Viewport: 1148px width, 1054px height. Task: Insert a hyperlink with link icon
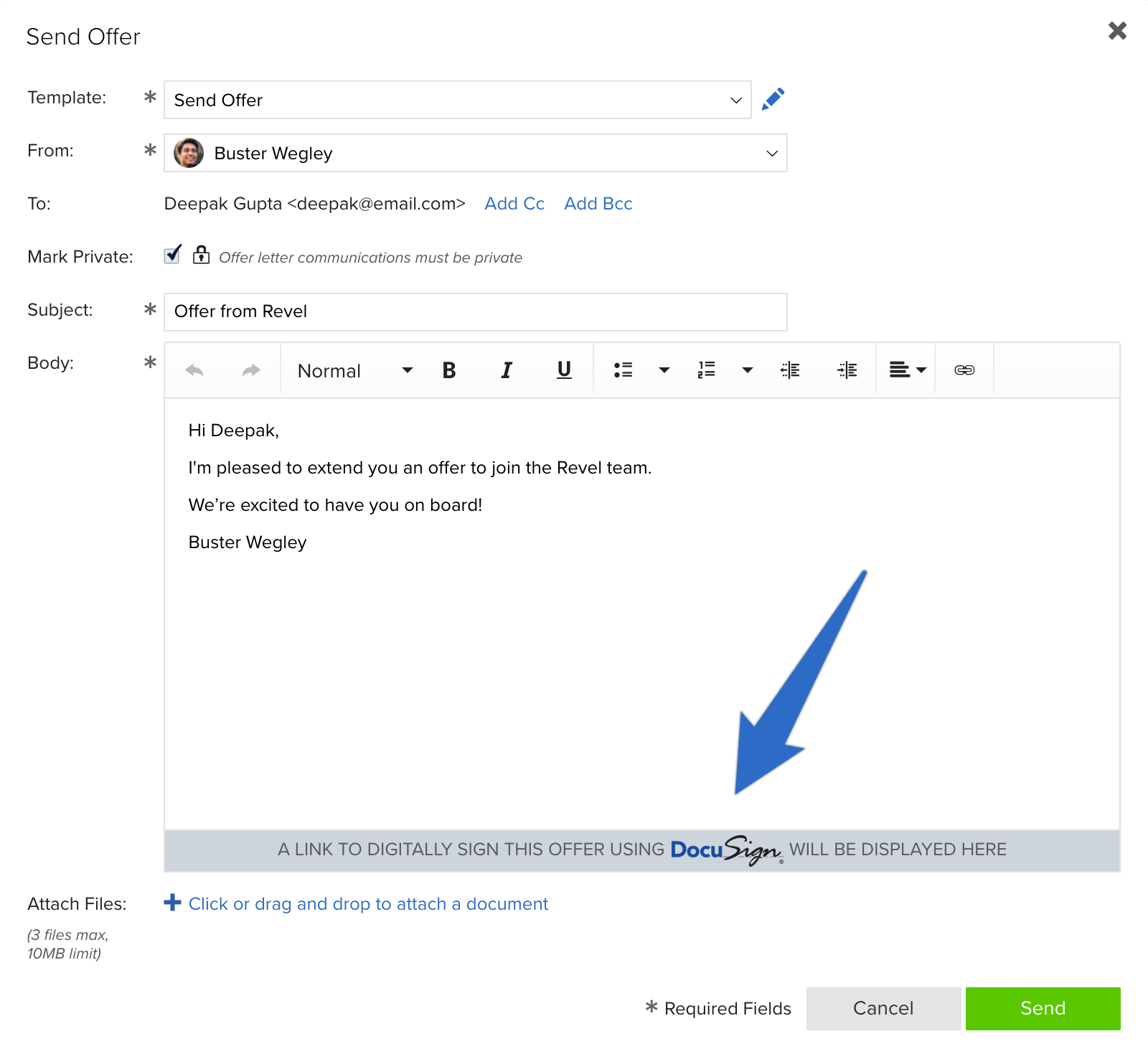[x=964, y=370]
